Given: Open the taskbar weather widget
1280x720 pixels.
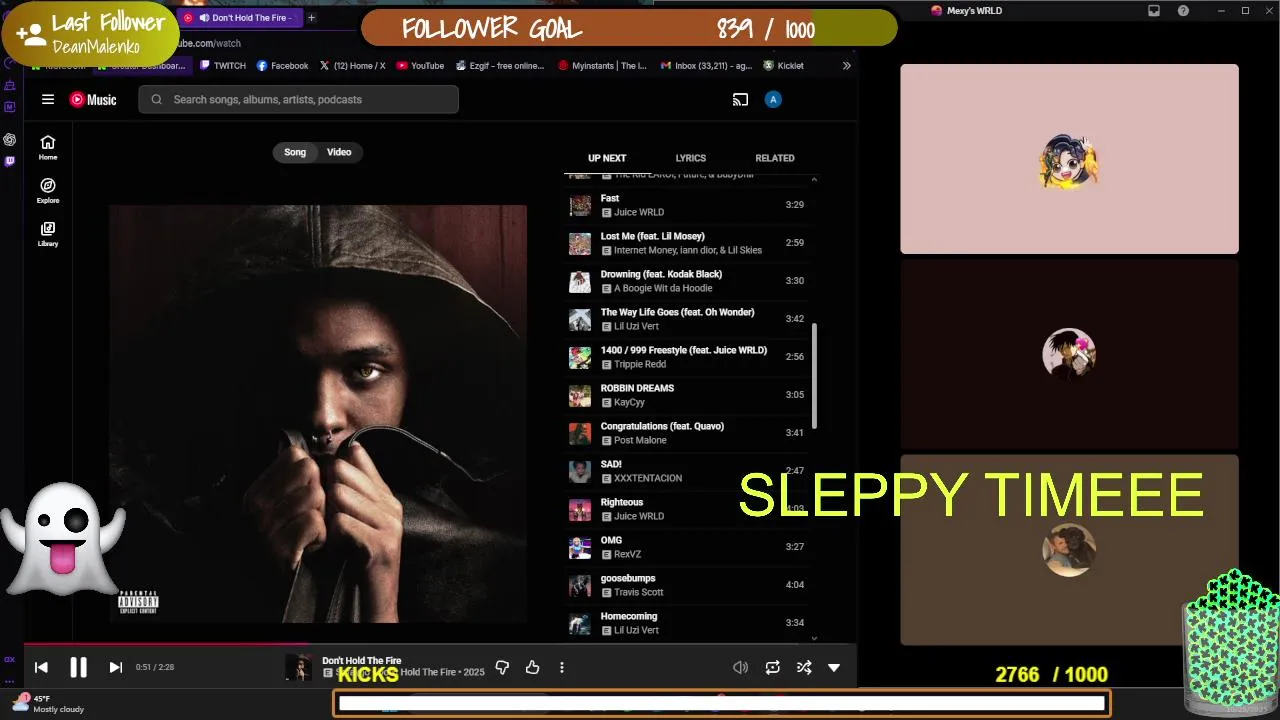Looking at the screenshot, I should (50, 704).
